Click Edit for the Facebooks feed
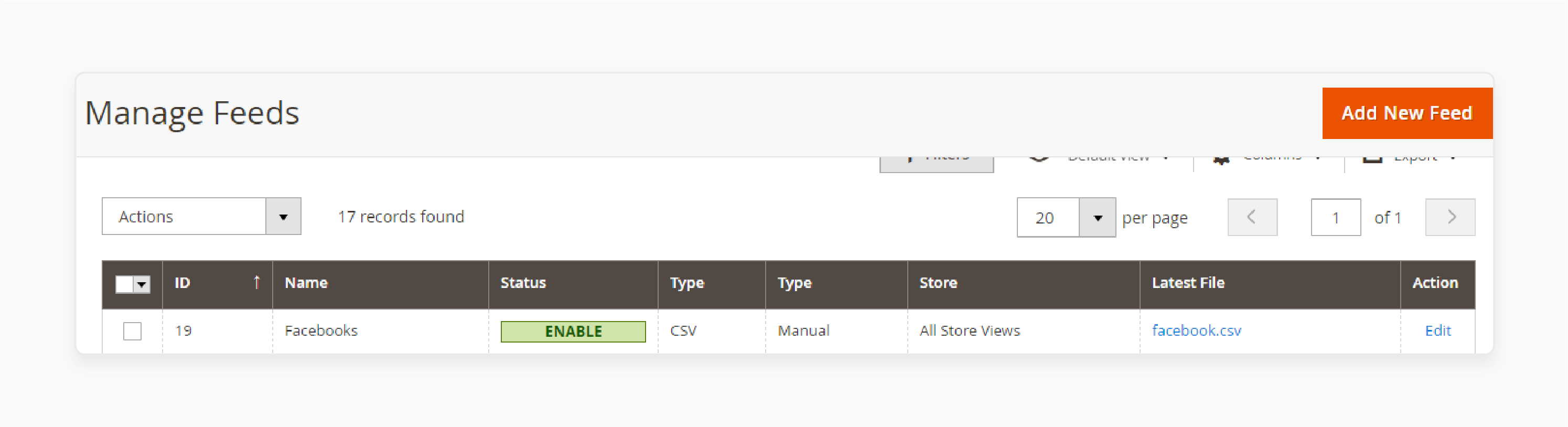Screen dimensions: 1568x427 tap(1438, 330)
